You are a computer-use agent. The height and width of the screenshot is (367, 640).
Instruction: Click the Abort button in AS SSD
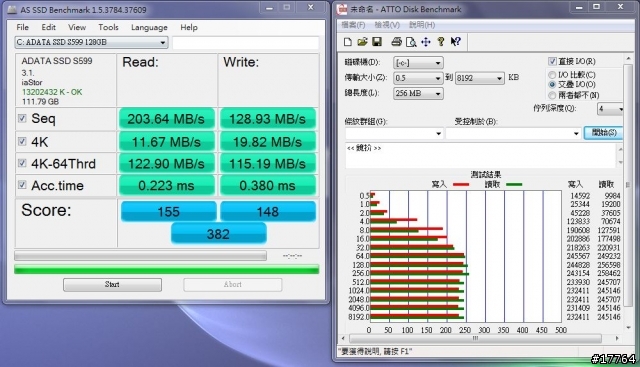tap(233, 285)
